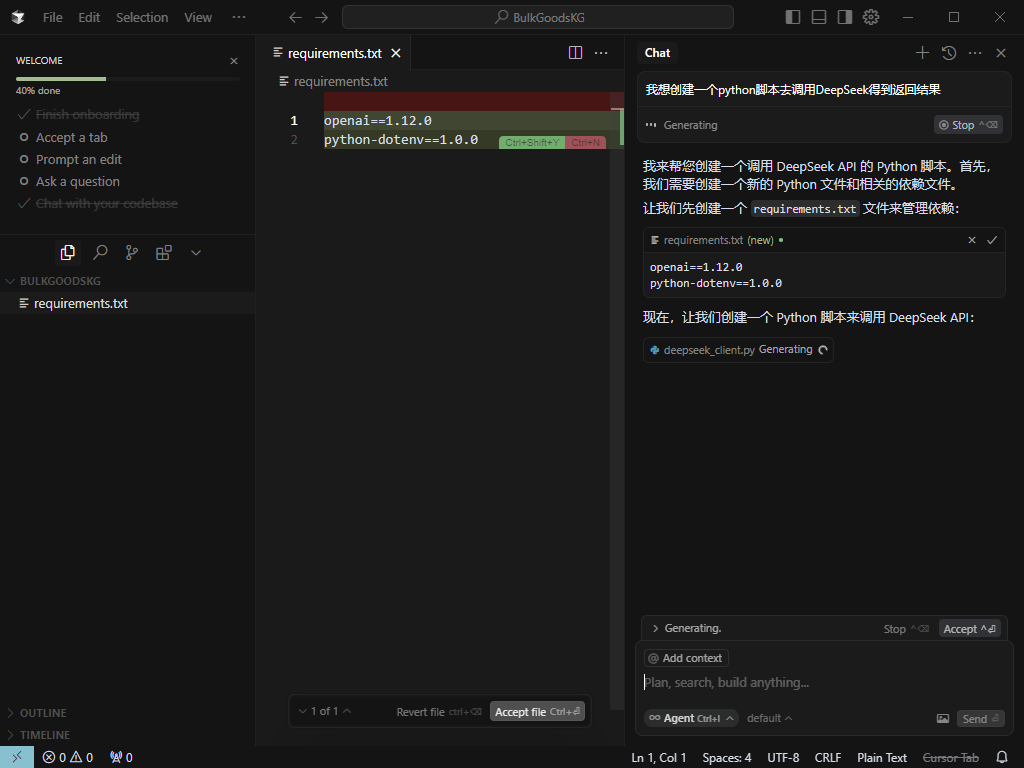The image size is (1024, 768).
Task: Open the Agent mode dropdown
Action: click(x=691, y=718)
